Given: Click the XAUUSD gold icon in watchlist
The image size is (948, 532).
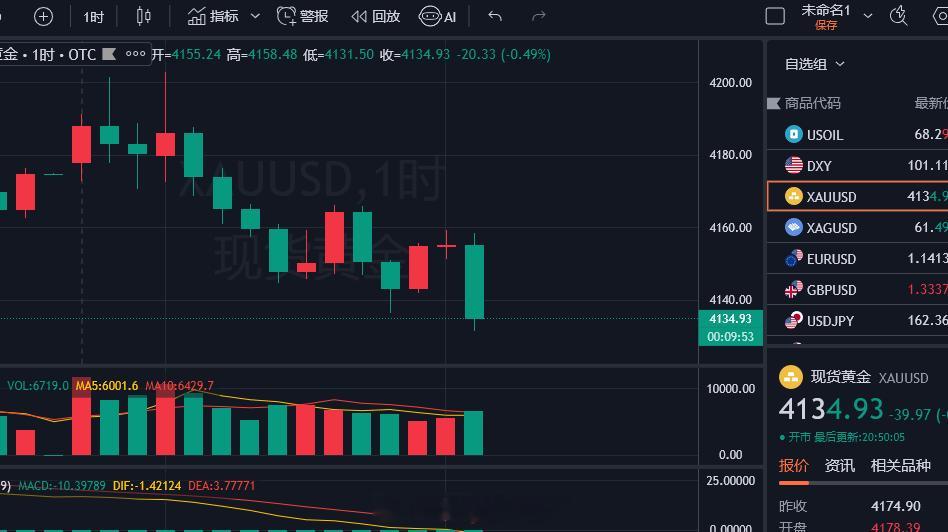Looking at the screenshot, I should (x=793, y=196).
